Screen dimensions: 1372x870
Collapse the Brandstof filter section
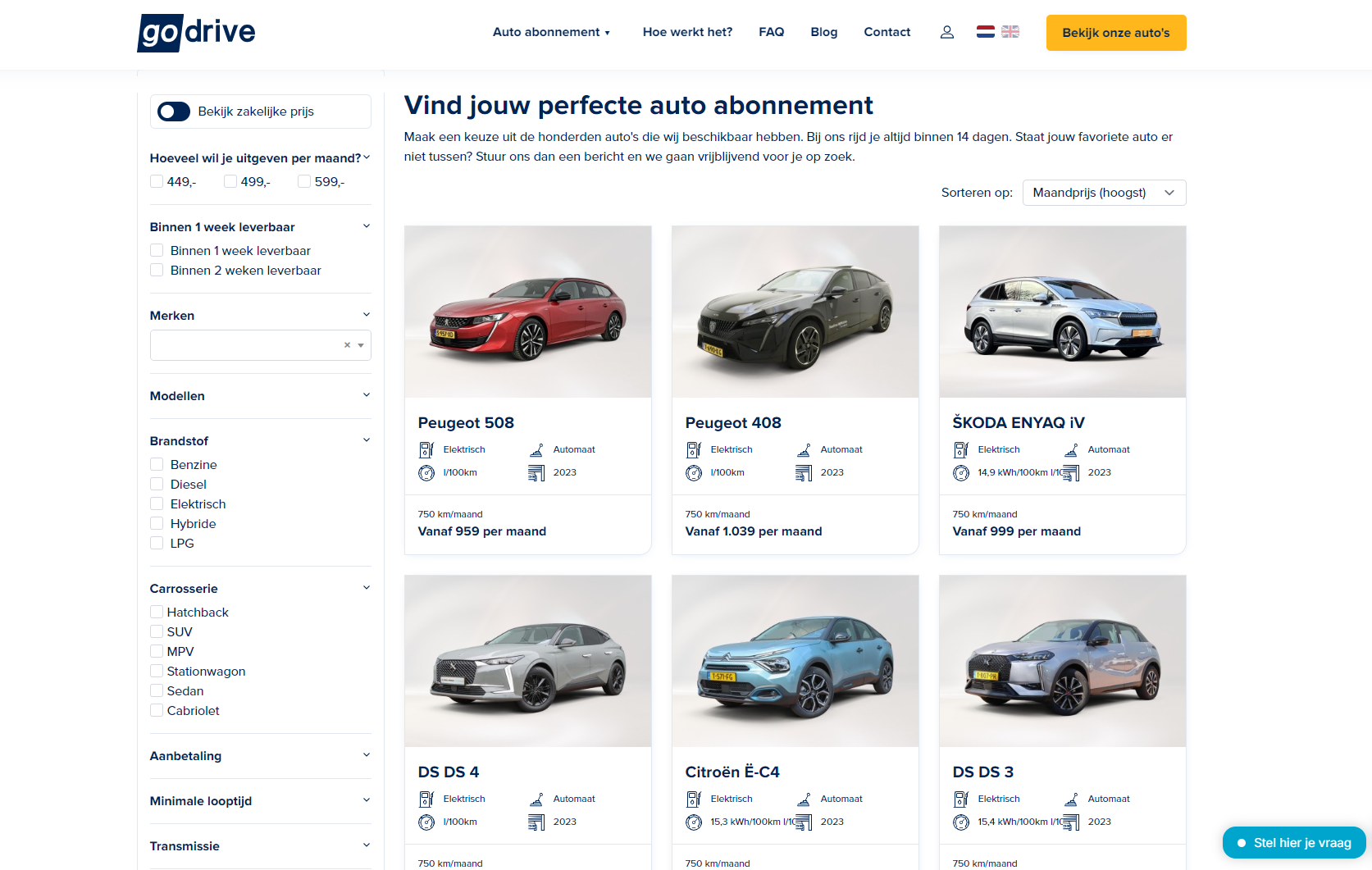click(260, 441)
